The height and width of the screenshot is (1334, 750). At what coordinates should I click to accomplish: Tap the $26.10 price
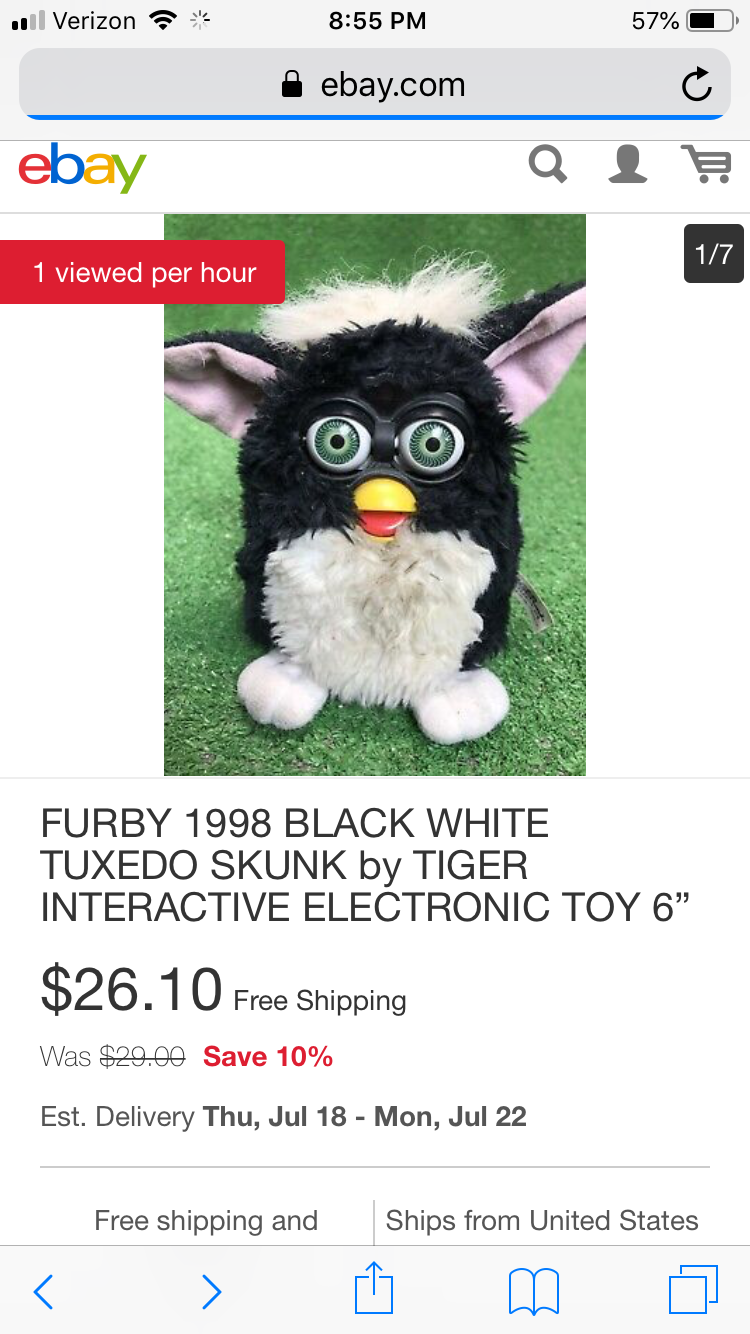click(x=131, y=988)
